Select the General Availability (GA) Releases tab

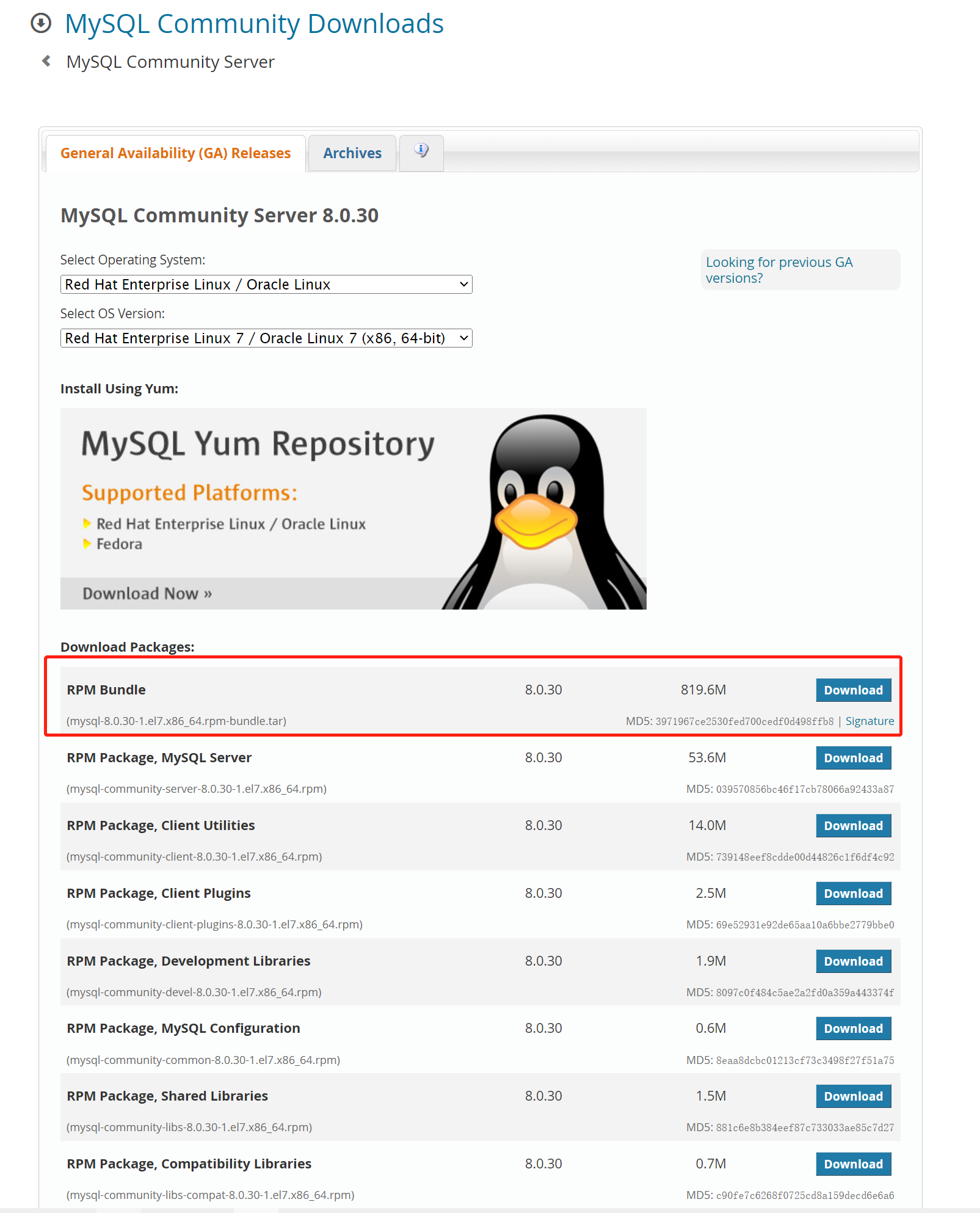coord(175,153)
